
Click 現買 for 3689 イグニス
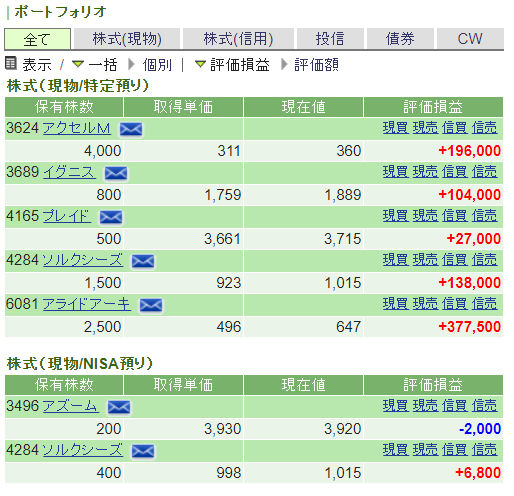(396, 172)
